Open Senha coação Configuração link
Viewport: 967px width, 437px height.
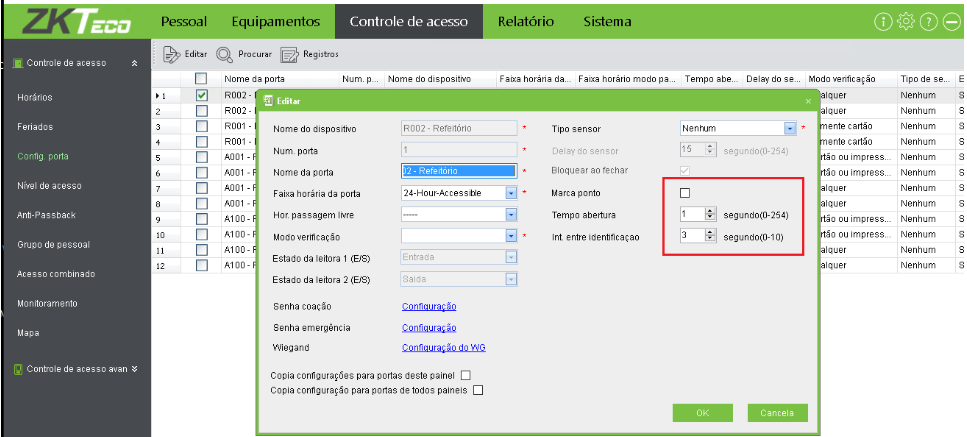[429, 306]
